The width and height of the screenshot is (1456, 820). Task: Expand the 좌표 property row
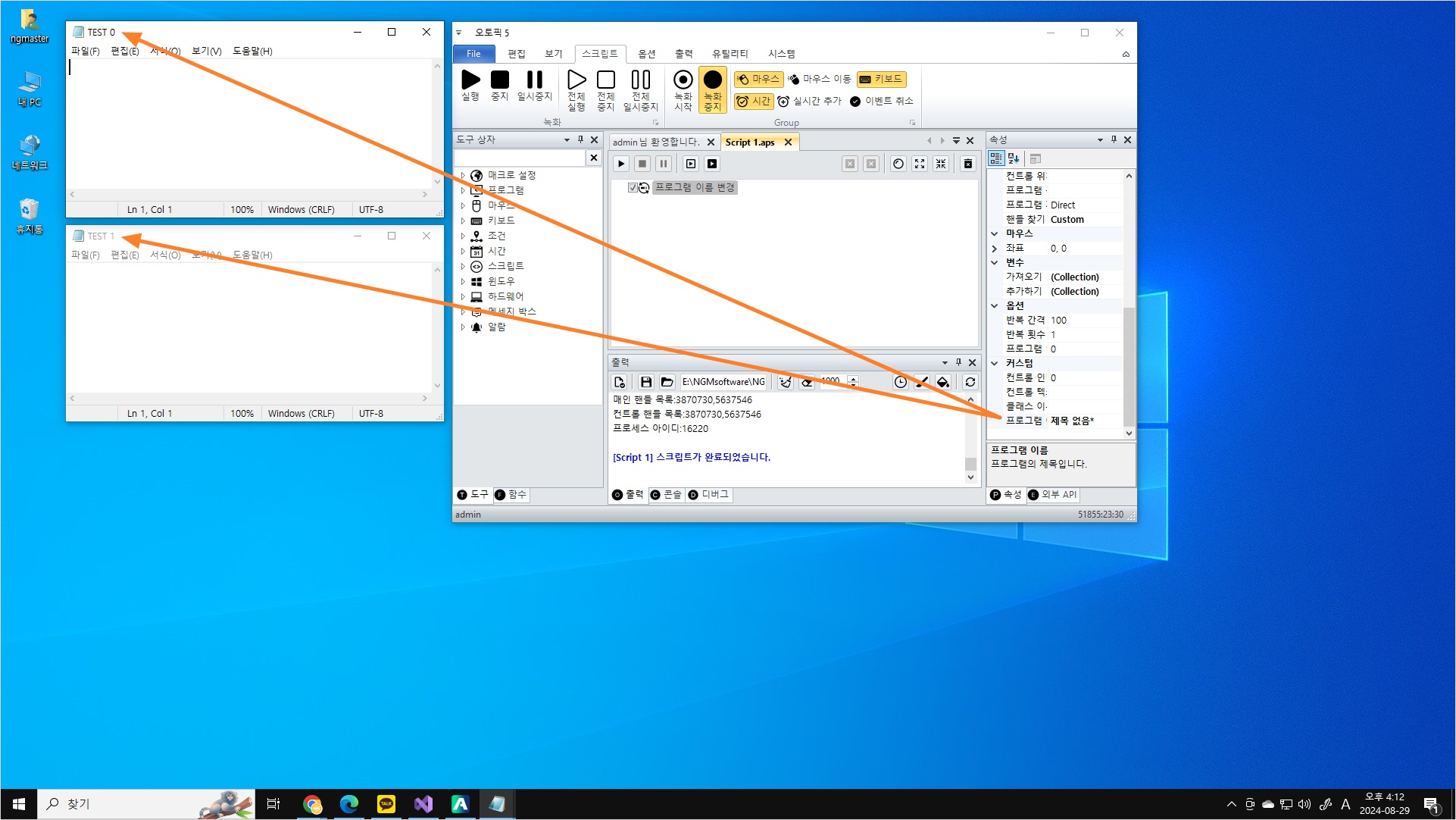coord(994,249)
